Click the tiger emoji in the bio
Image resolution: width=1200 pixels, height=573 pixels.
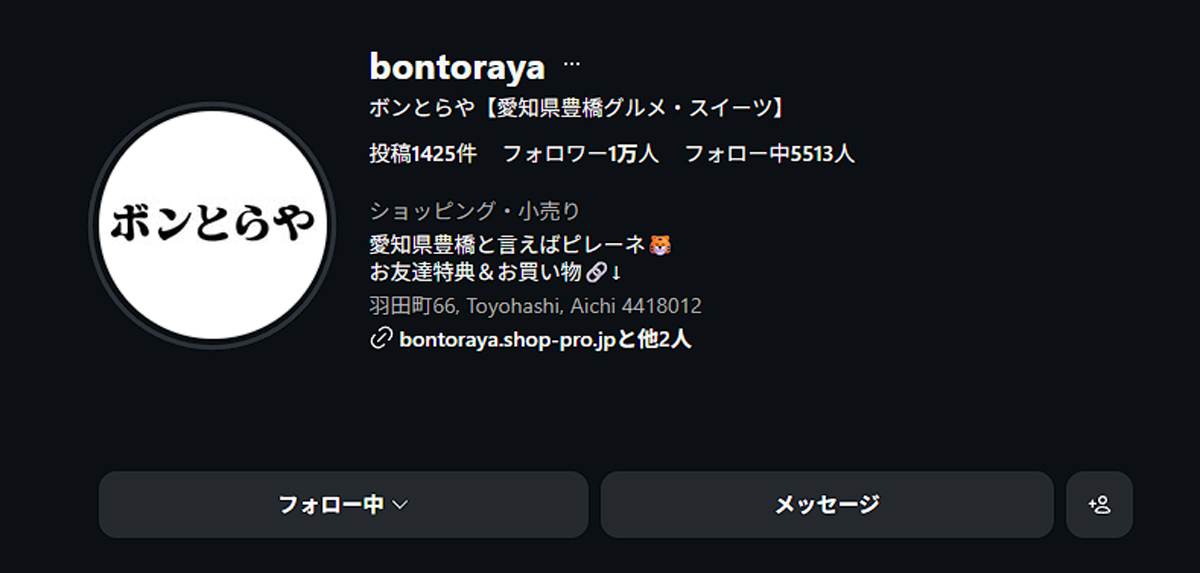click(660, 244)
